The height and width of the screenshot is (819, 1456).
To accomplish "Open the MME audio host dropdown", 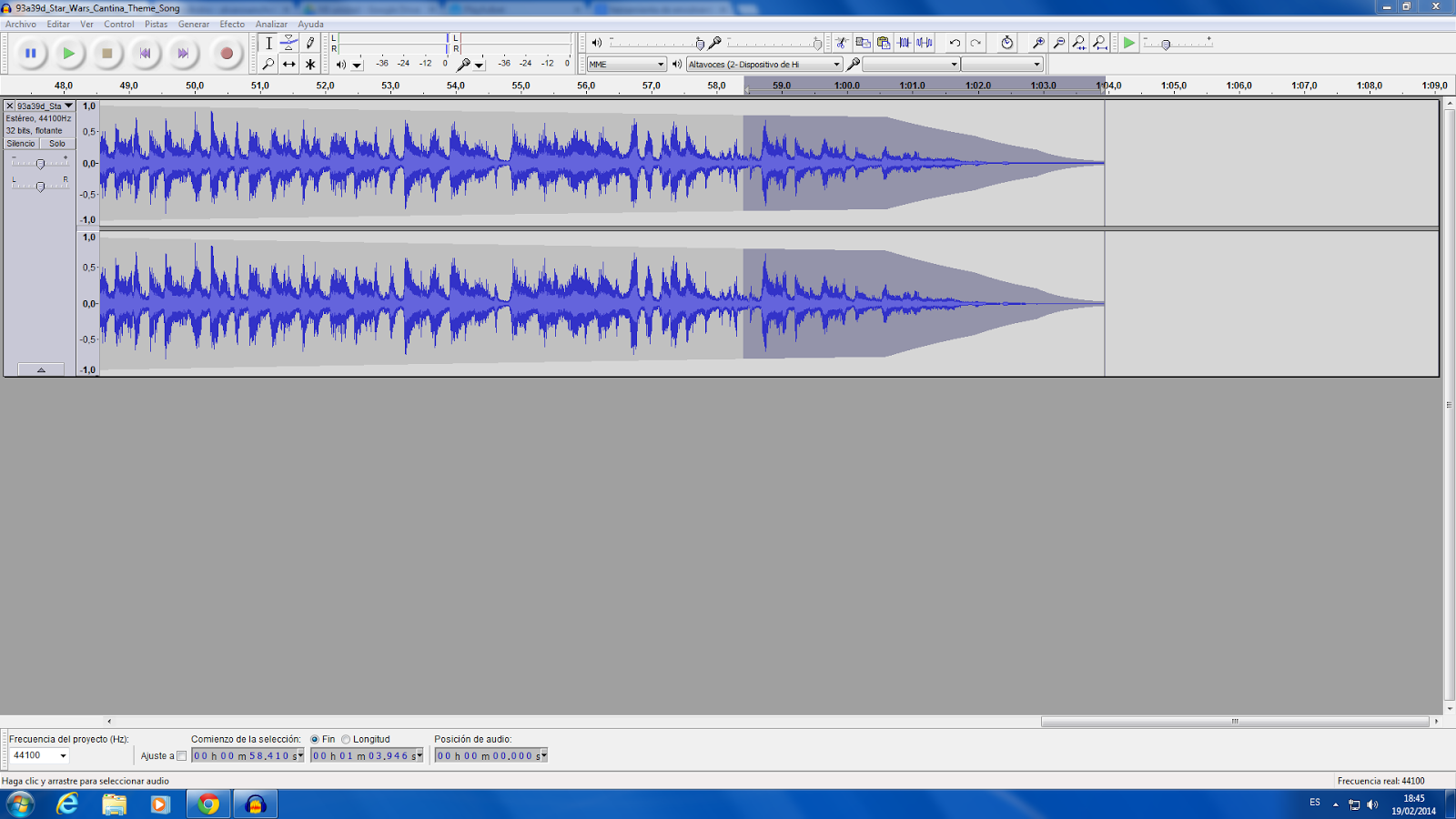I will pos(626,65).
